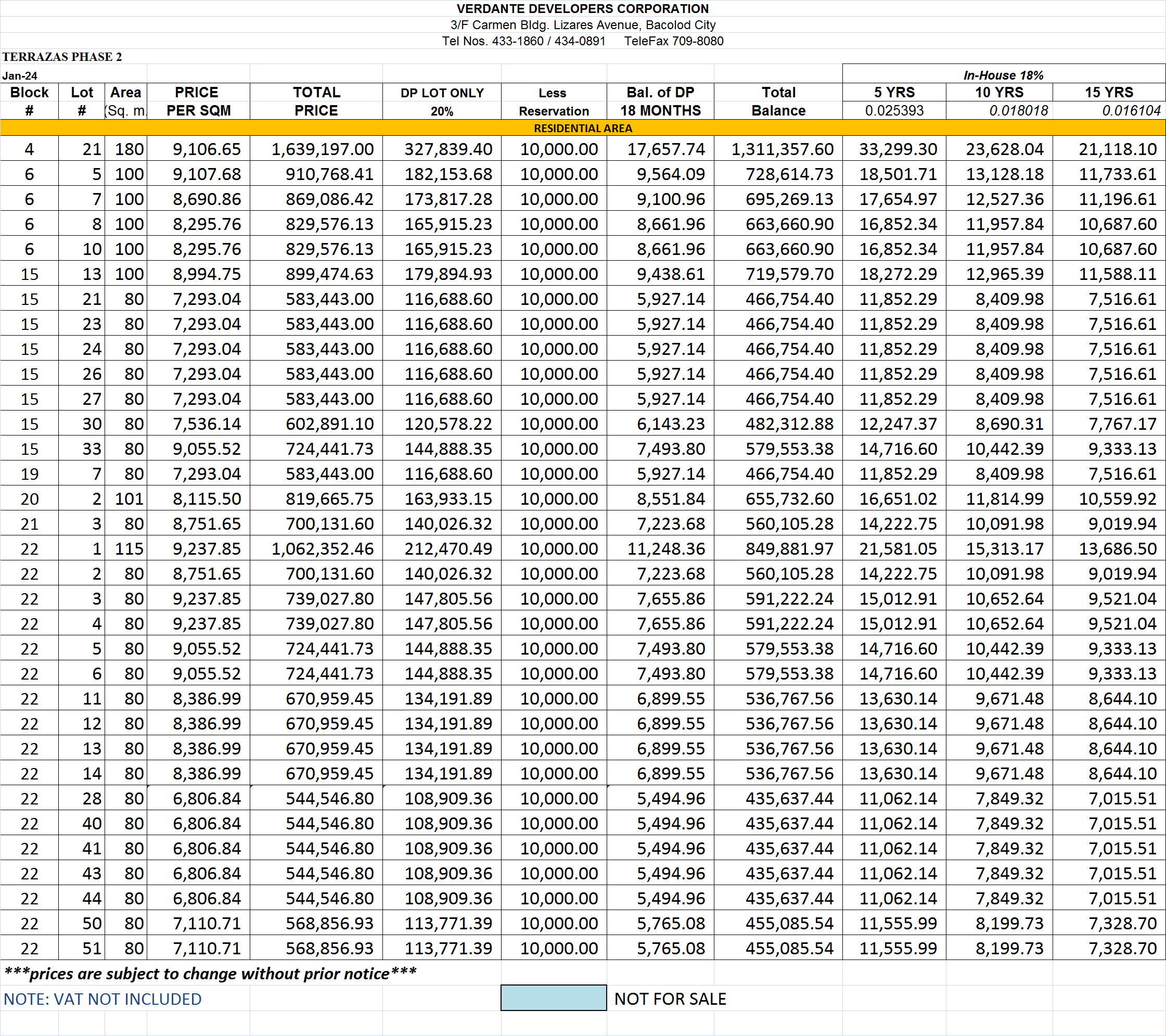The height and width of the screenshot is (1036, 1166).
Task: Select the Bal. of DP 18 MONTHS header
Action: tap(661, 101)
